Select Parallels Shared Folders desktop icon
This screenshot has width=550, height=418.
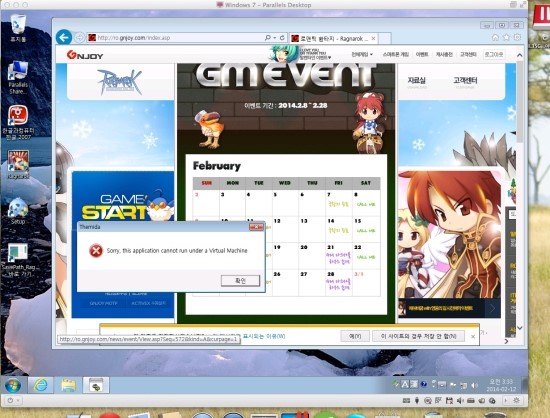point(18,77)
